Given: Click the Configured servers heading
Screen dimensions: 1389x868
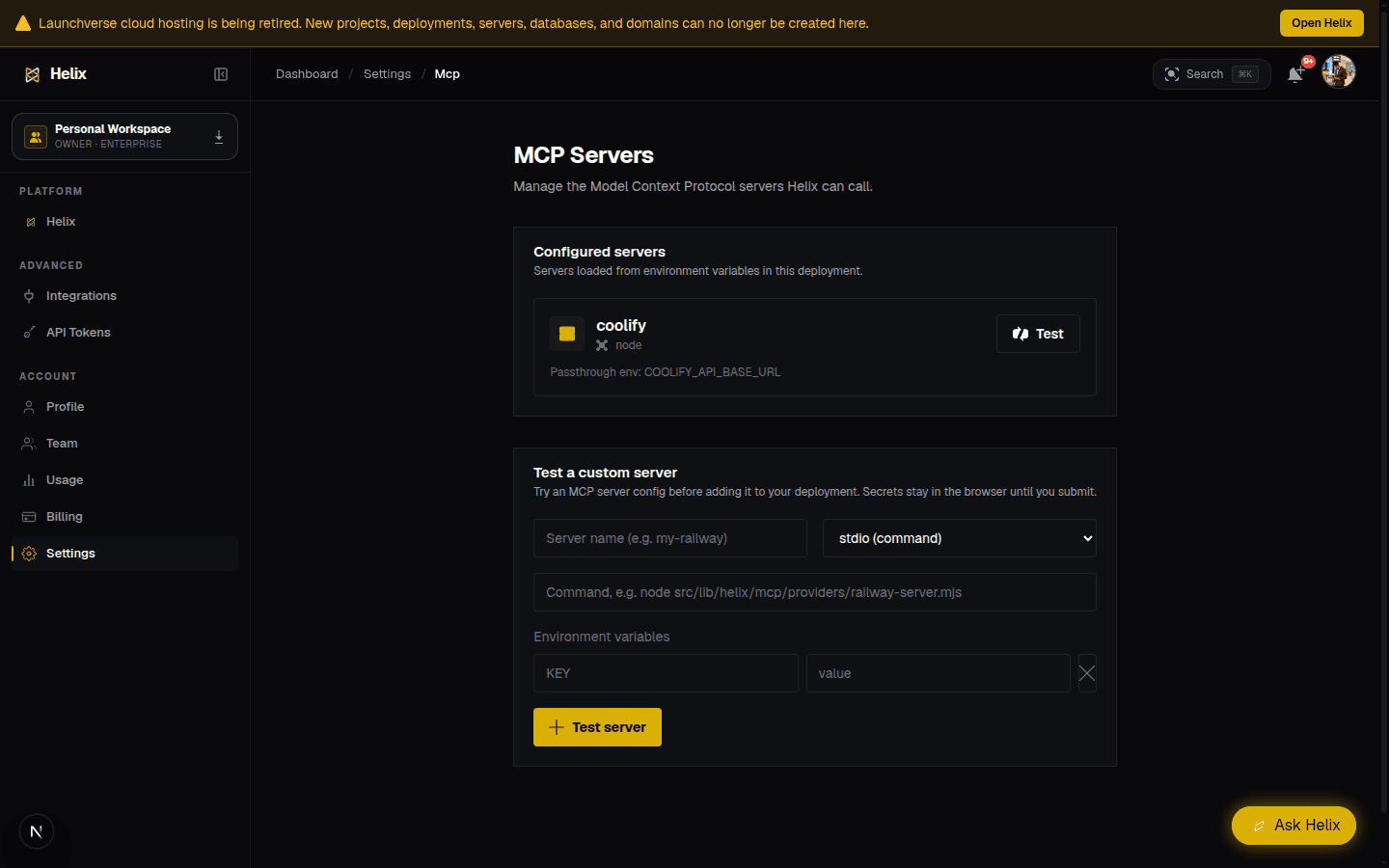Looking at the screenshot, I should tap(600, 252).
